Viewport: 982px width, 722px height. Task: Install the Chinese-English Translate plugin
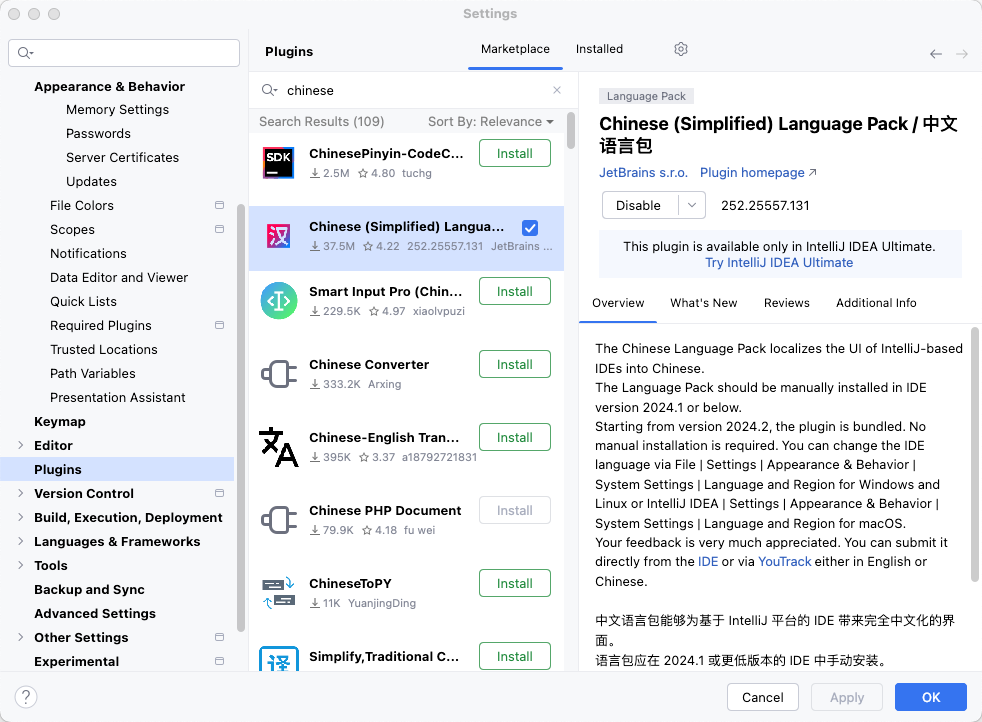coord(515,437)
